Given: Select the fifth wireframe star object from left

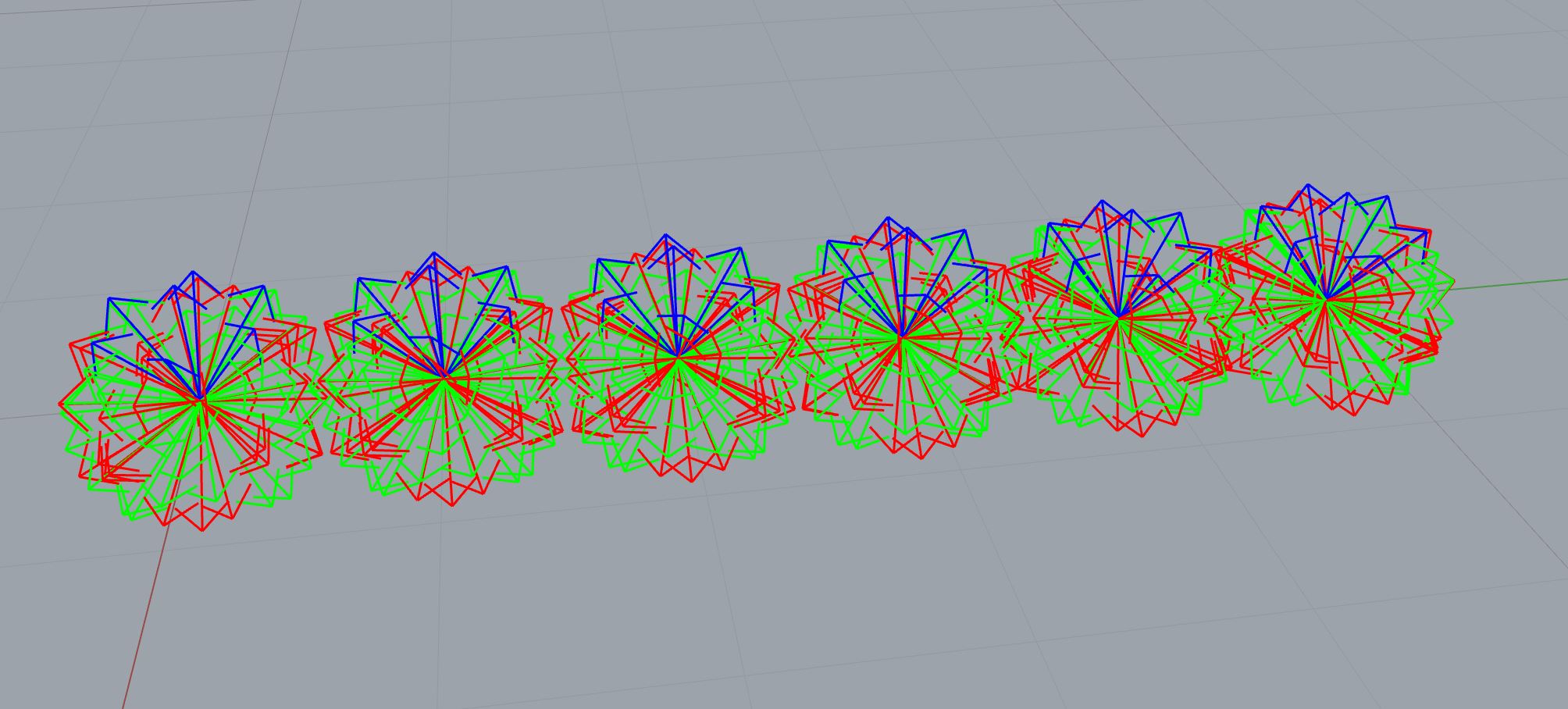Looking at the screenshot, I should (1121, 318).
